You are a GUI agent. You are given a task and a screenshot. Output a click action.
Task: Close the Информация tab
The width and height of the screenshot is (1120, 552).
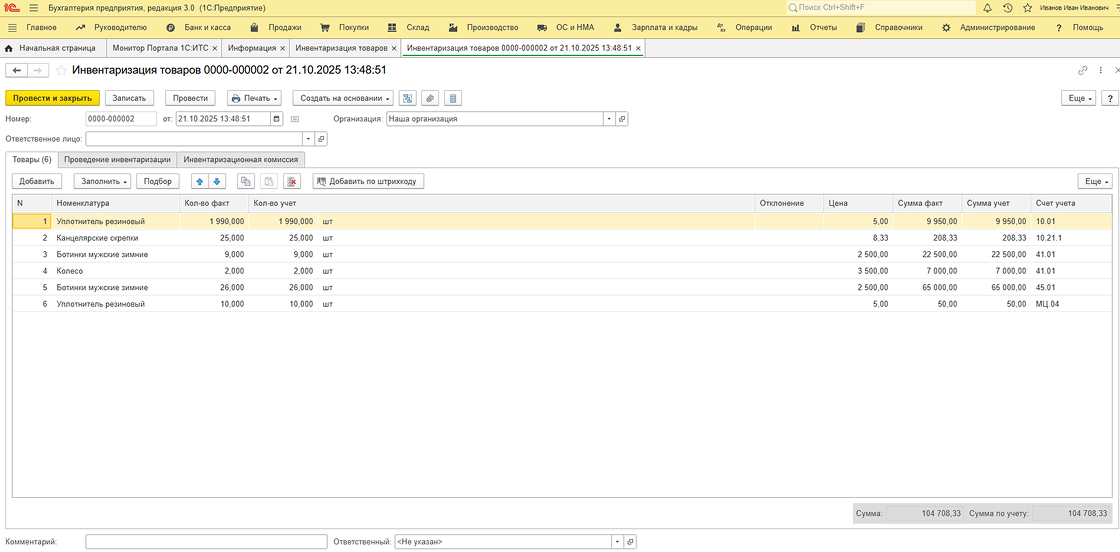[x=283, y=47]
